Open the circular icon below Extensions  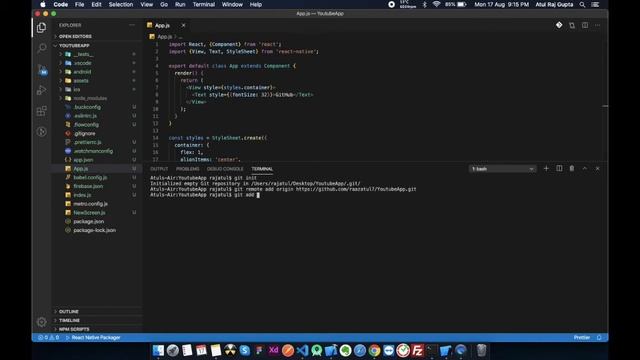(41, 132)
